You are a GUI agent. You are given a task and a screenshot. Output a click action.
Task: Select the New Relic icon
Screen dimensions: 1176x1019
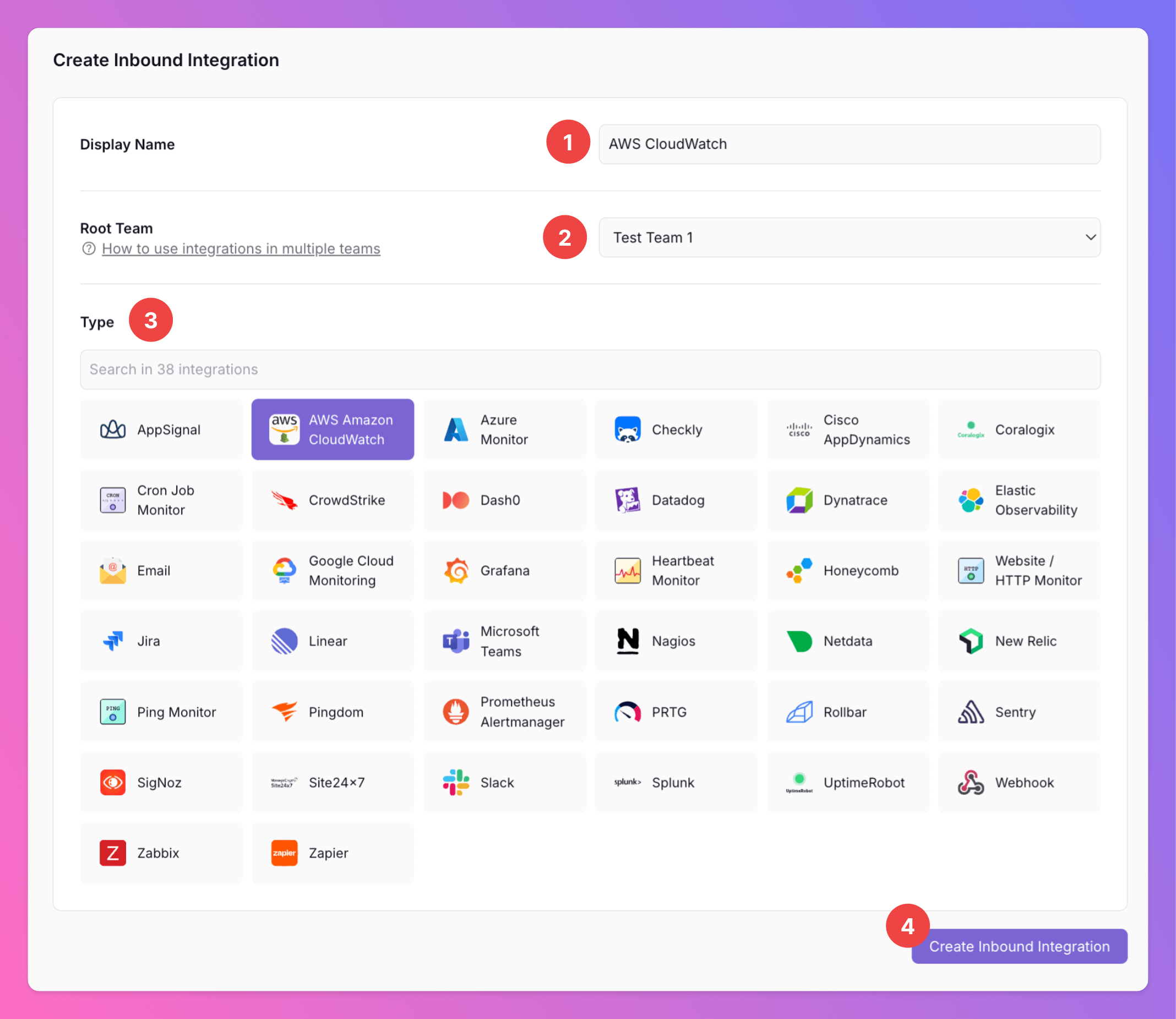(x=970, y=642)
